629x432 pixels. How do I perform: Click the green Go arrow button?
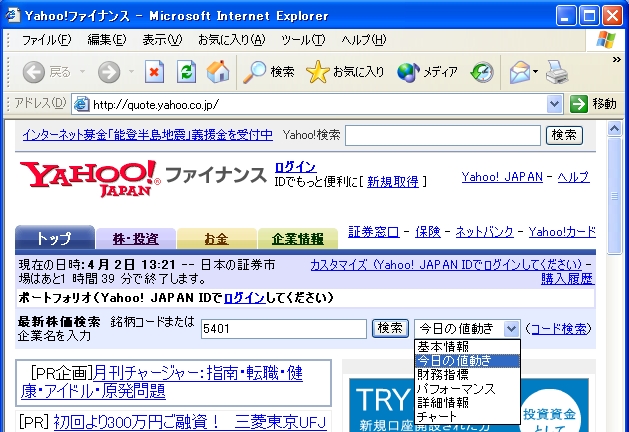coord(578,104)
